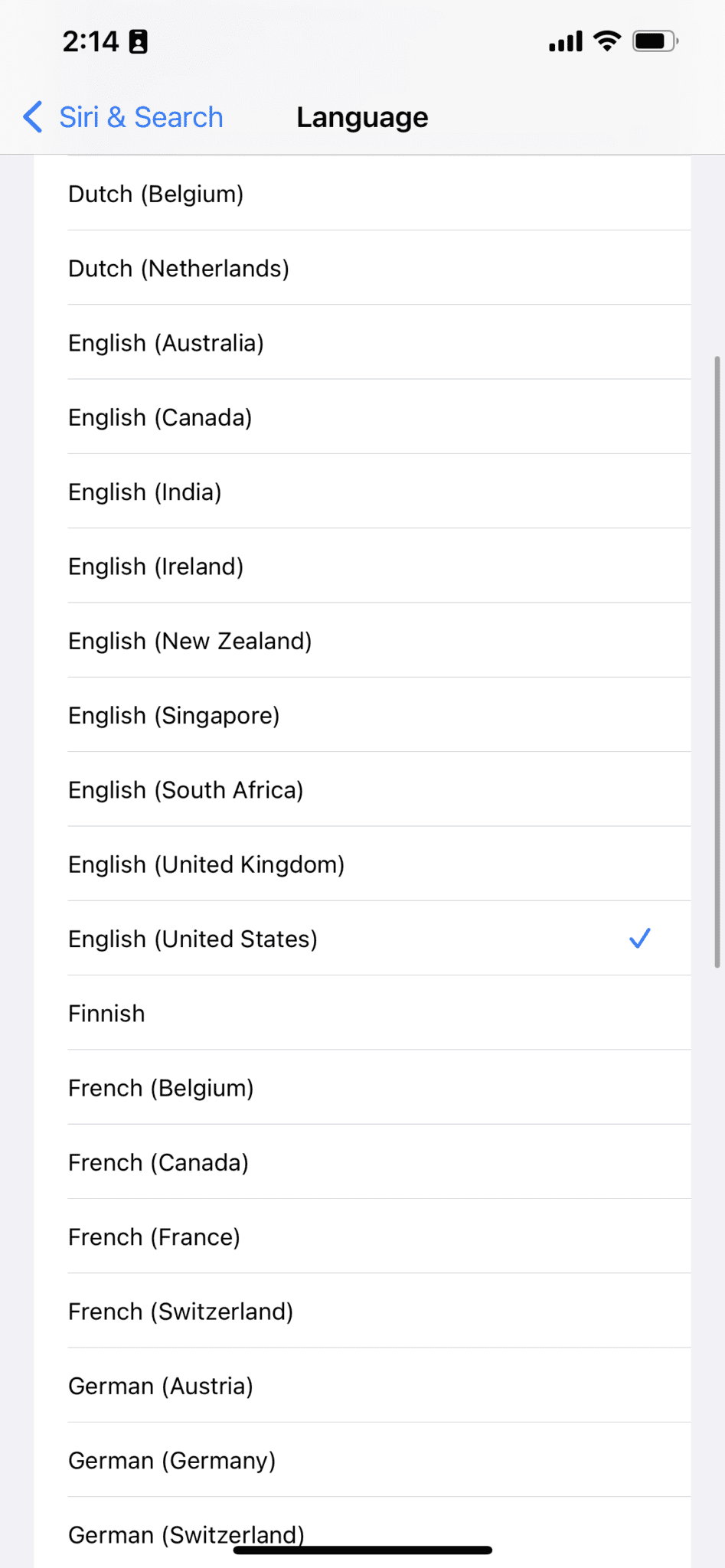Tap the back chevron arrow icon
This screenshot has height=1568, width=725.
[x=31, y=116]
